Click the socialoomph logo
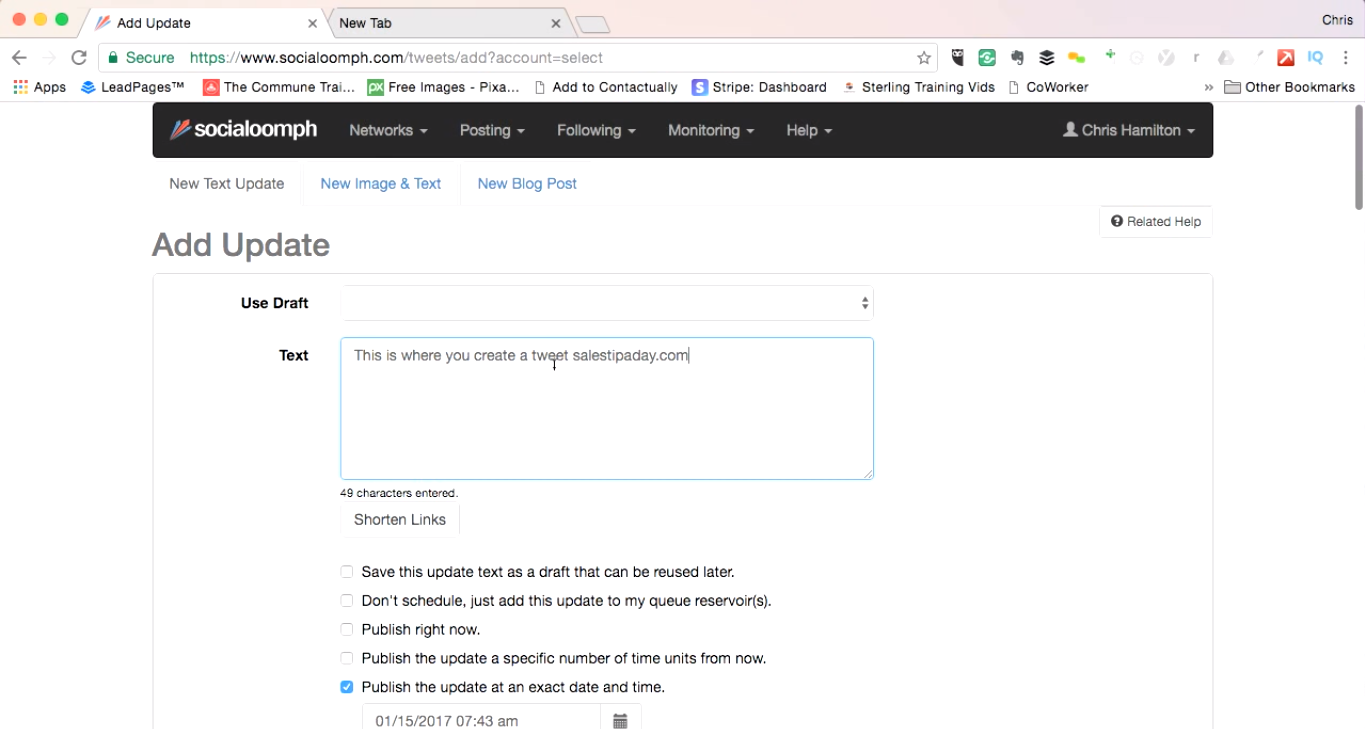Screen dimensions: 1365x729 243,130
